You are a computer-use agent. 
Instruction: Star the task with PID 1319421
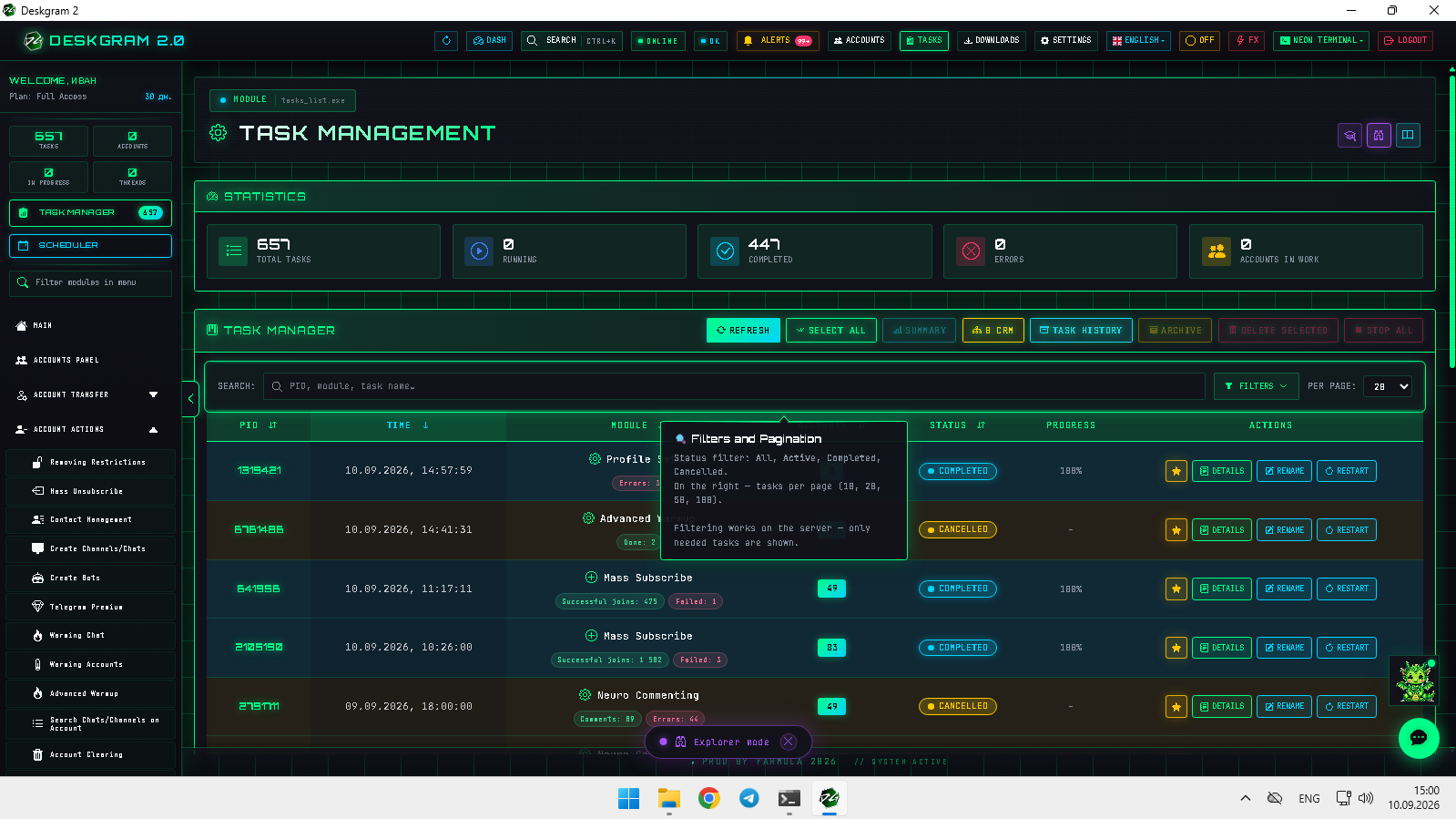[1176, 471]
